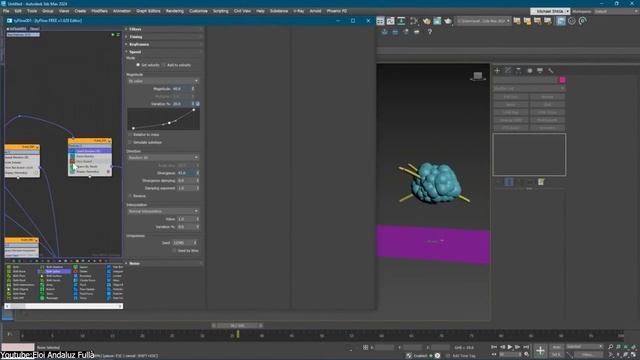The width and height of the screenshot is (640, 360).
Task: Open the Display panel tab icon
Action: click(x=540, y=71)
